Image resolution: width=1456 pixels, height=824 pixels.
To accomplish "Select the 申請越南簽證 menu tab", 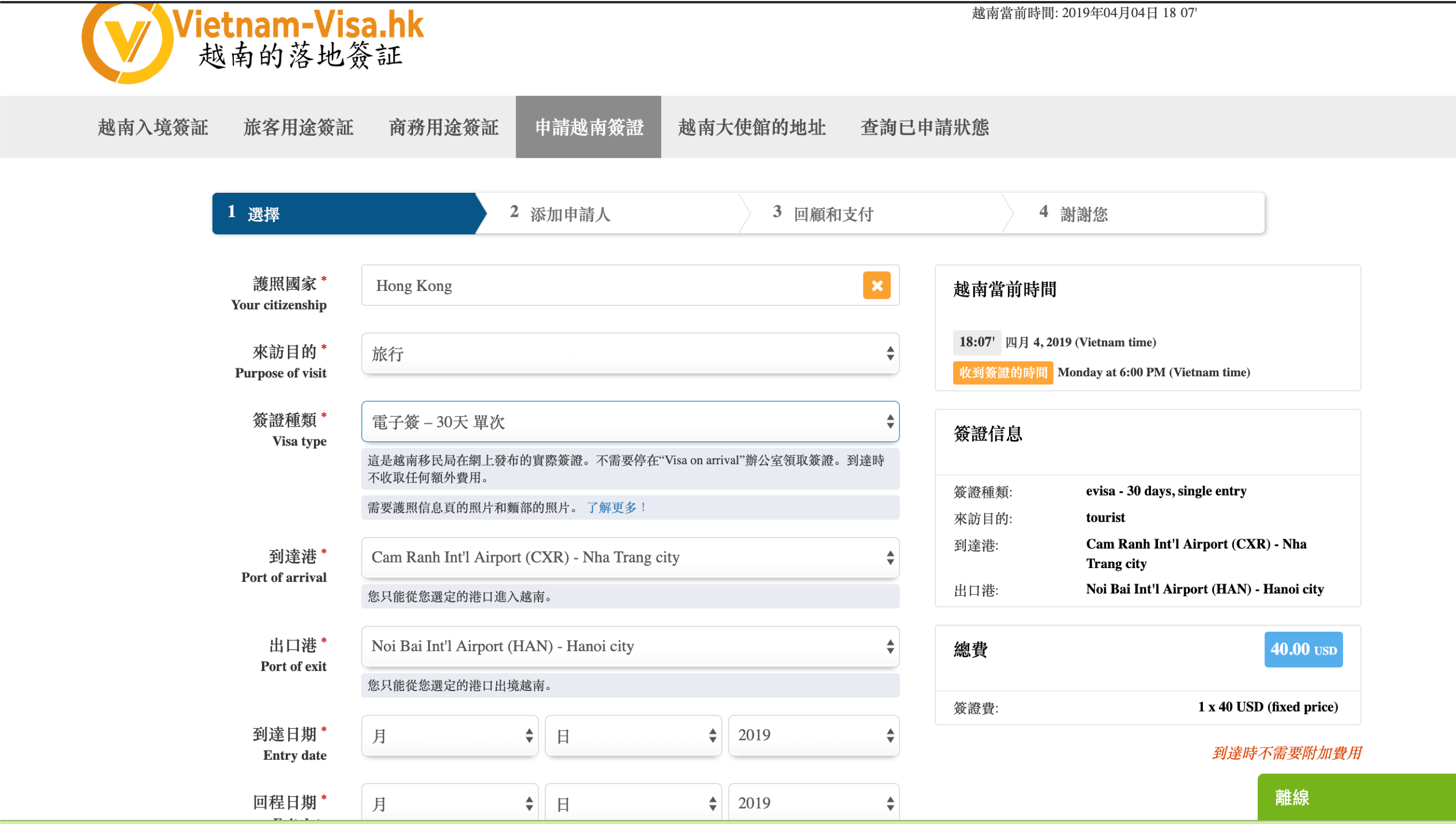I will click(589, 127).
